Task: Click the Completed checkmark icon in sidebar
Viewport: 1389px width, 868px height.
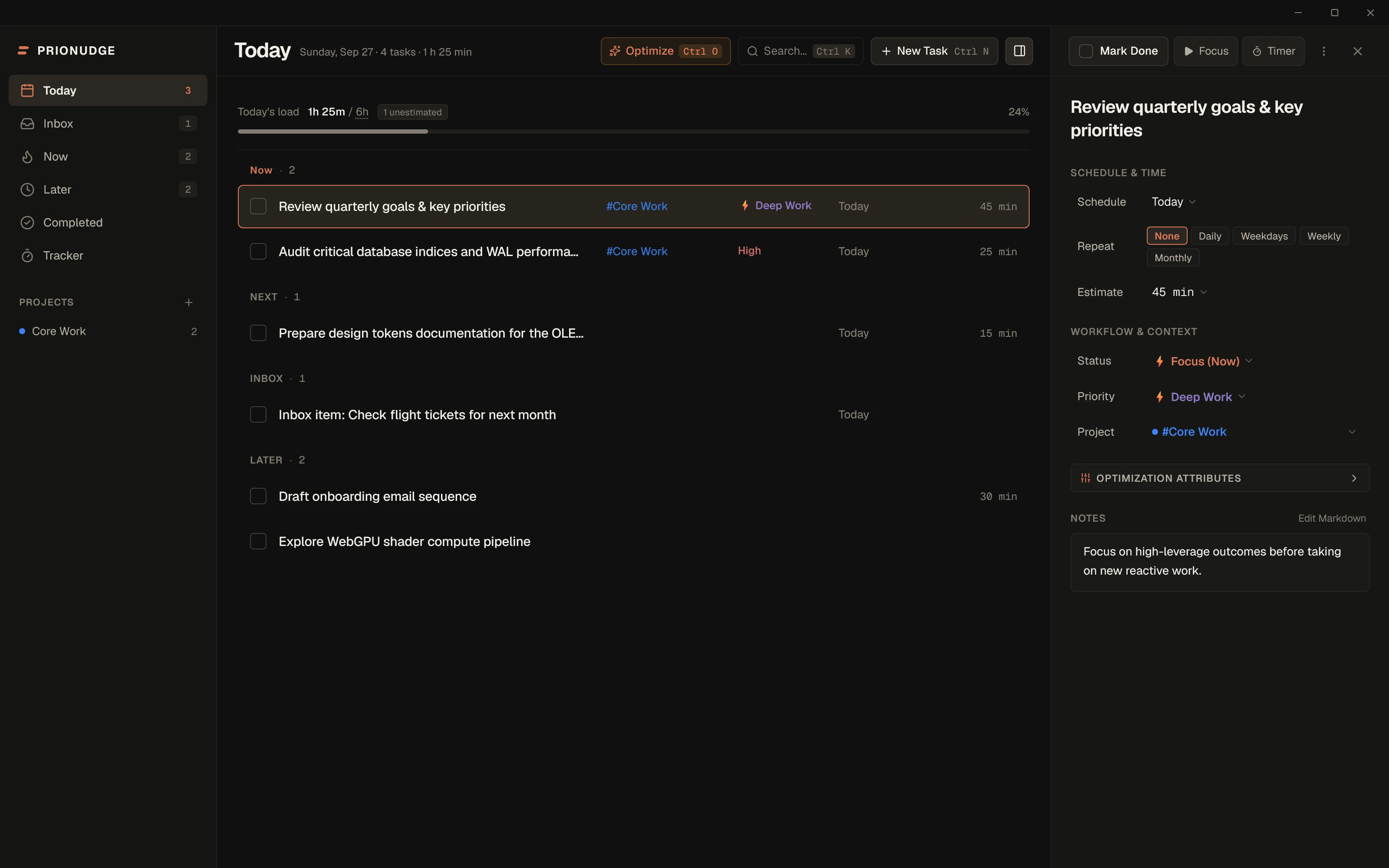Action: pos(27,223)
